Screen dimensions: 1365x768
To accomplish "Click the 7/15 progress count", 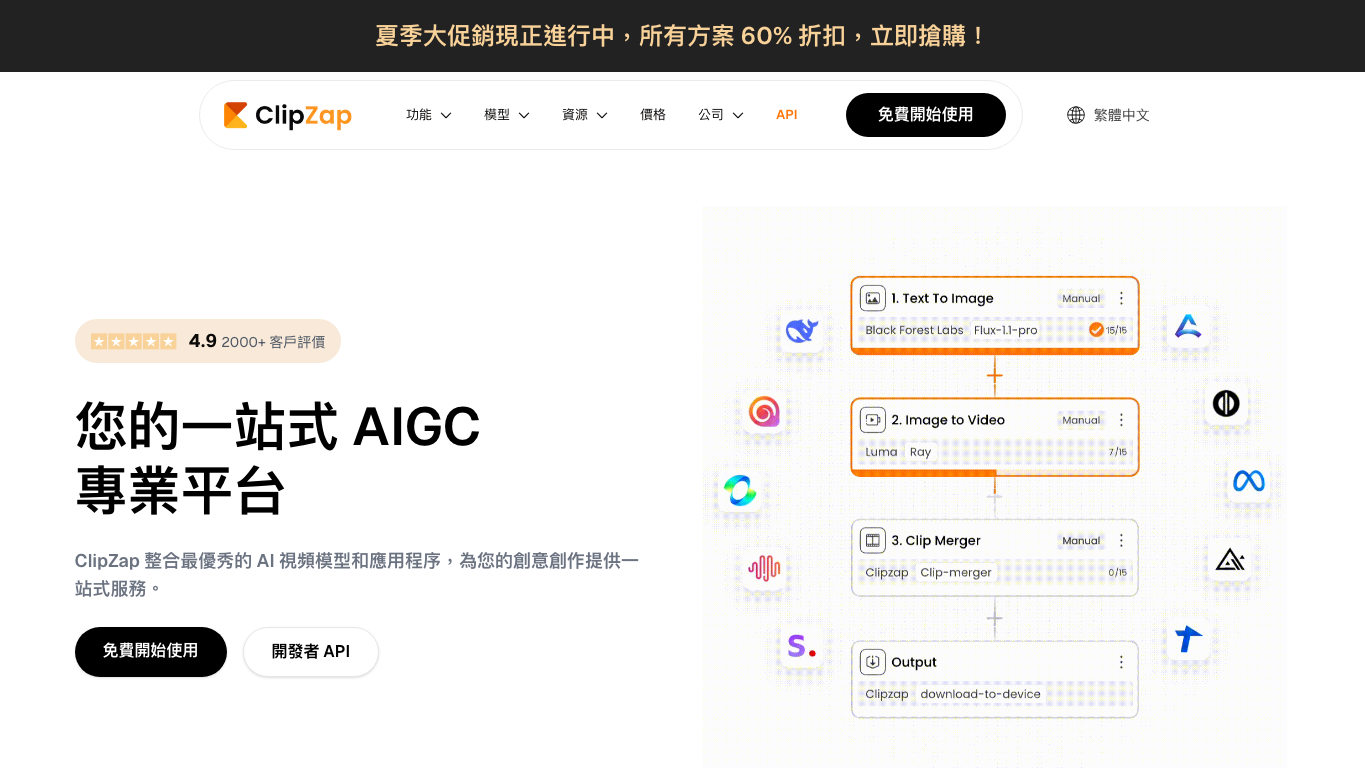I will 1118,452.
